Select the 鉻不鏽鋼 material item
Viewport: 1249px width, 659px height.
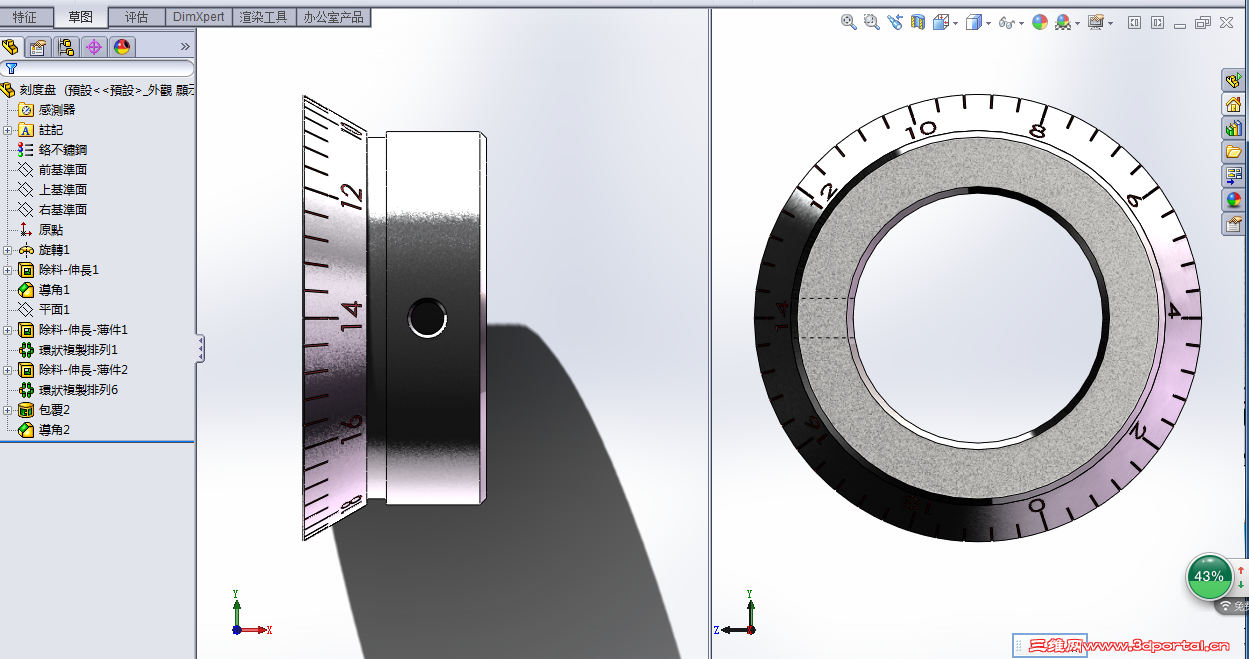[53, 150]
